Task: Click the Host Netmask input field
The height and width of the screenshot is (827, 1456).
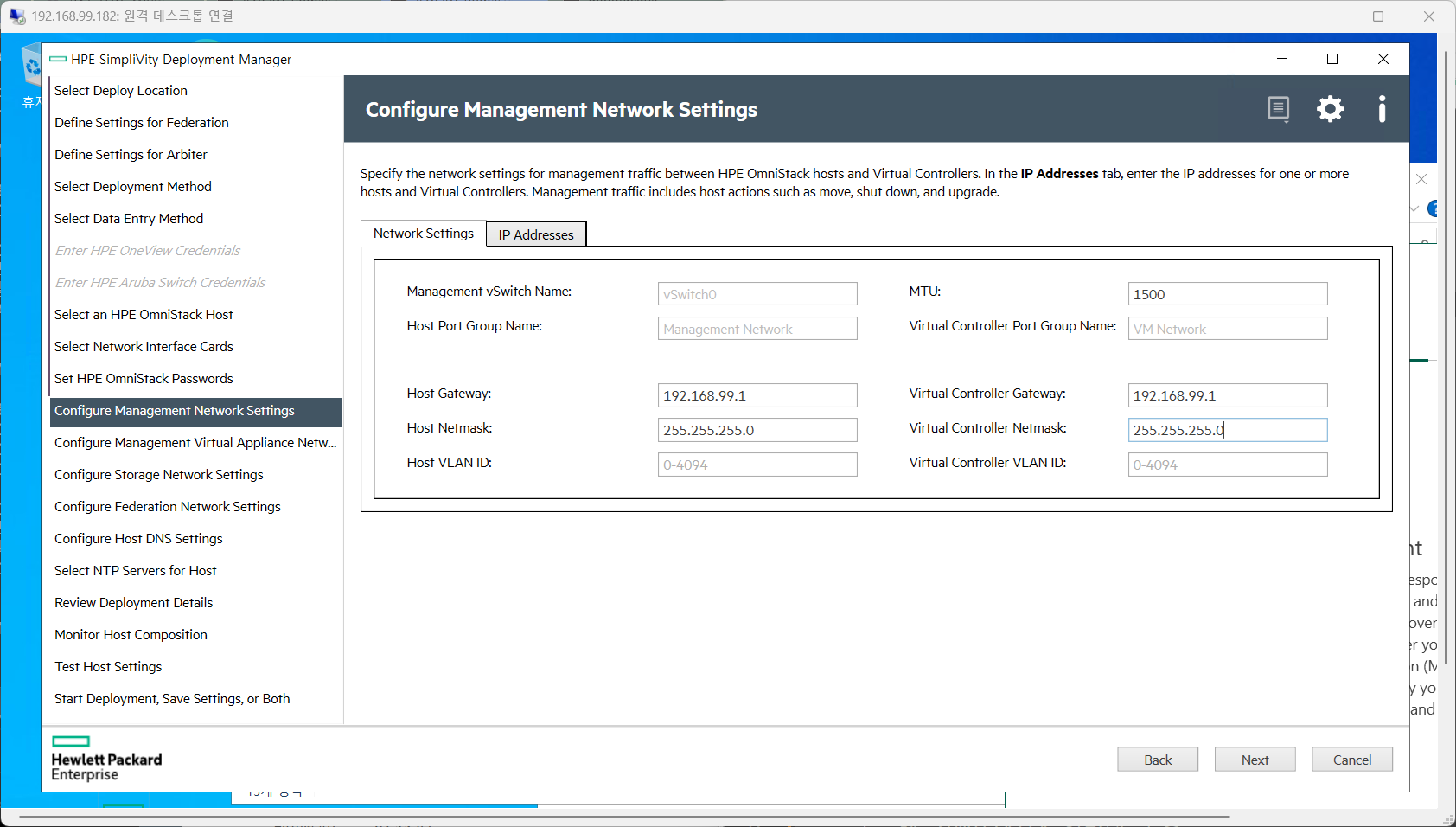Action: tap(757, 430)
